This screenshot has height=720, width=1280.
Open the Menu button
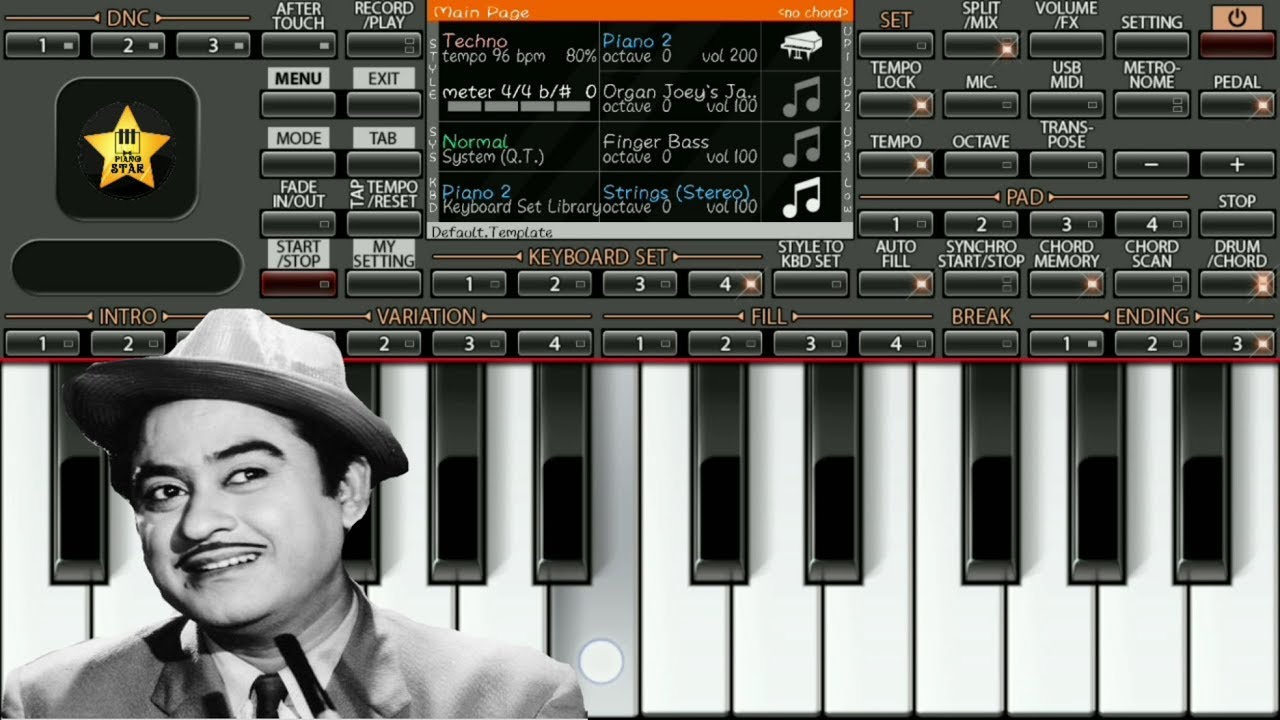coord(298,104)
